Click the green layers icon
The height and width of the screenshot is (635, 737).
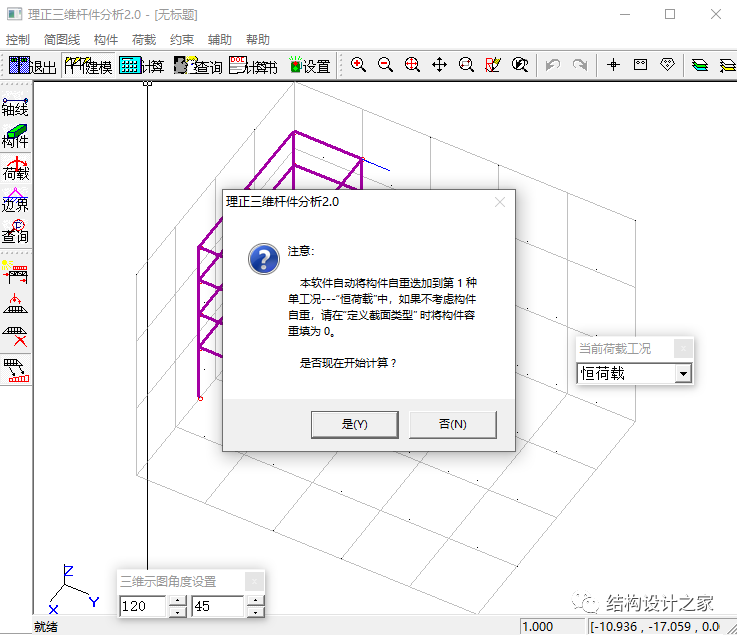tap(700, 64)
